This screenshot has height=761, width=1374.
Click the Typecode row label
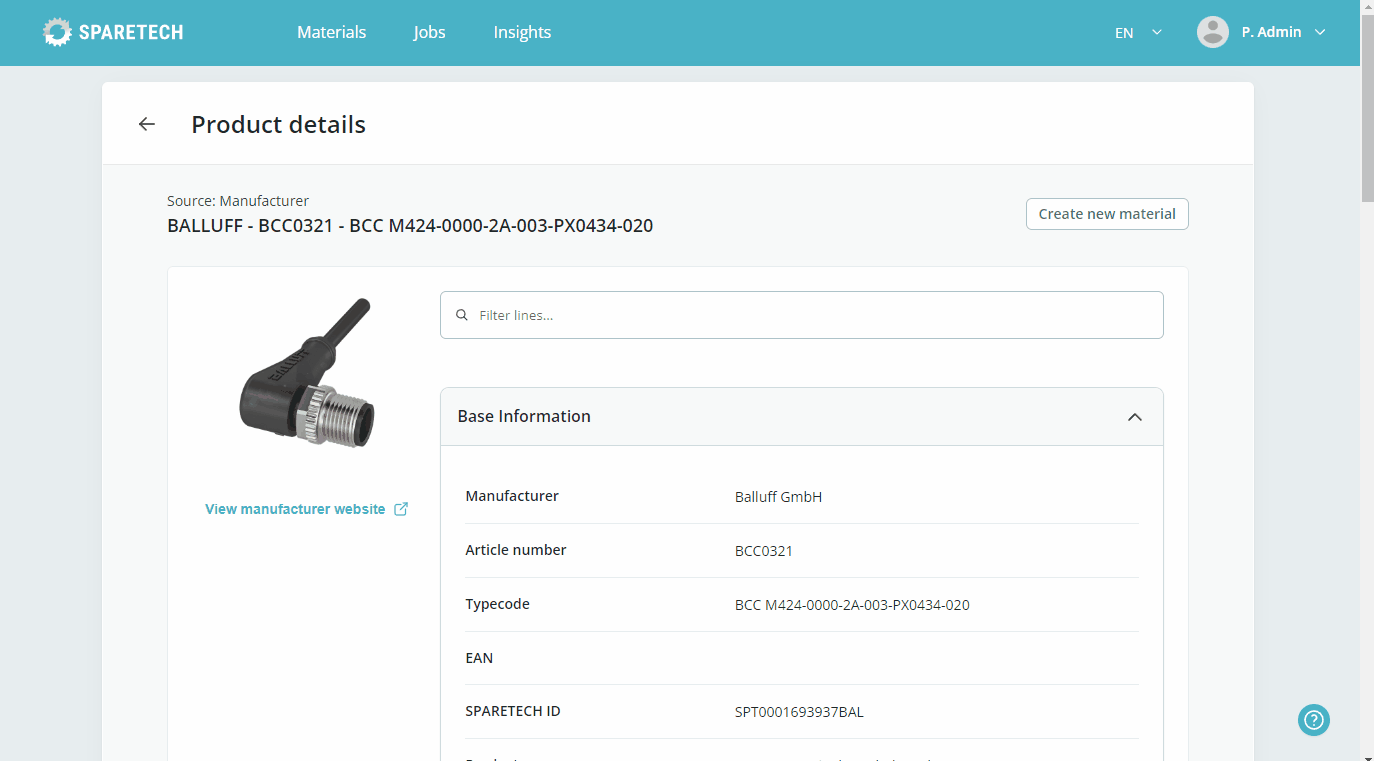coord(498,604)
